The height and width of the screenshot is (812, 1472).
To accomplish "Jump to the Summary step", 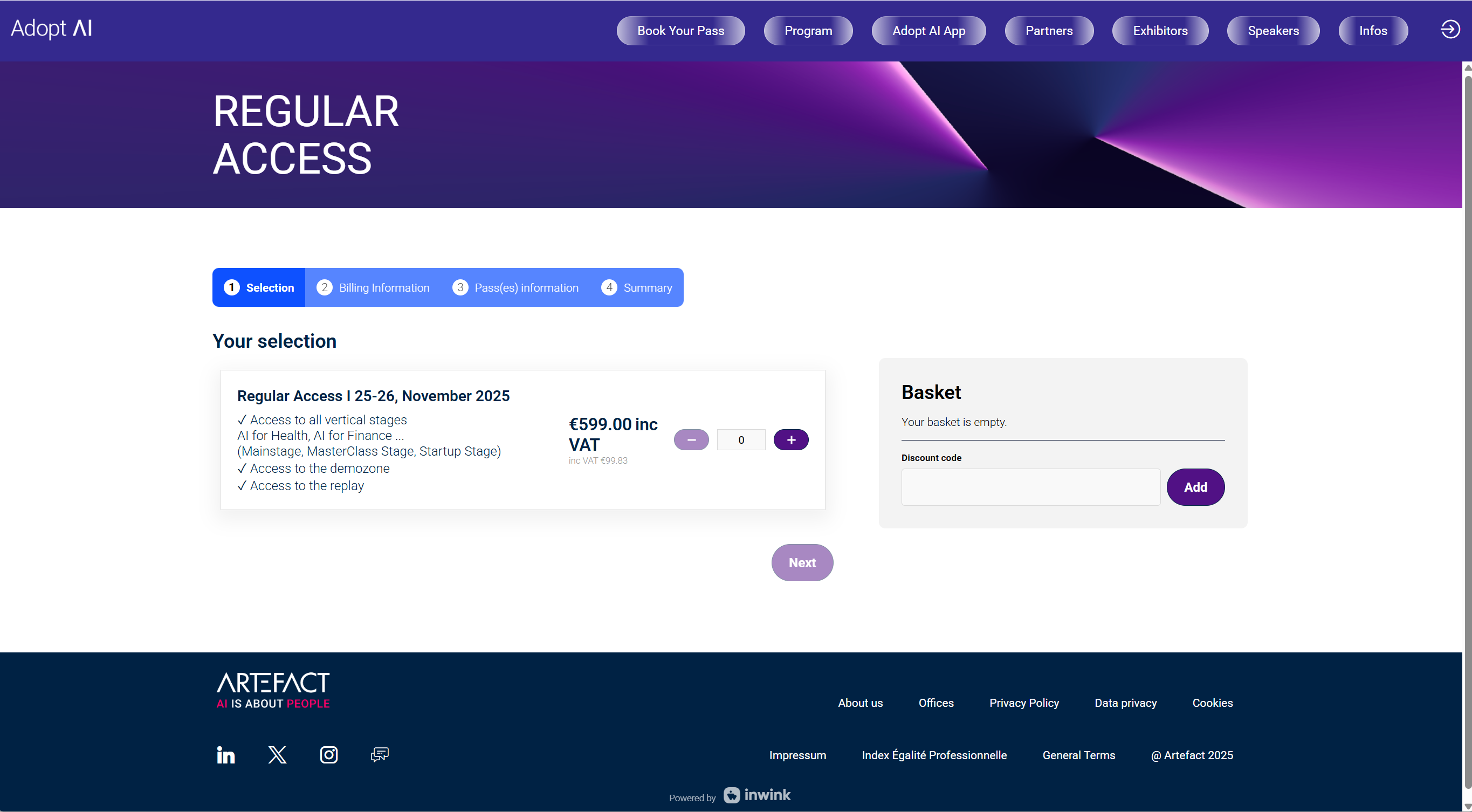I will [x=637, y=287].
